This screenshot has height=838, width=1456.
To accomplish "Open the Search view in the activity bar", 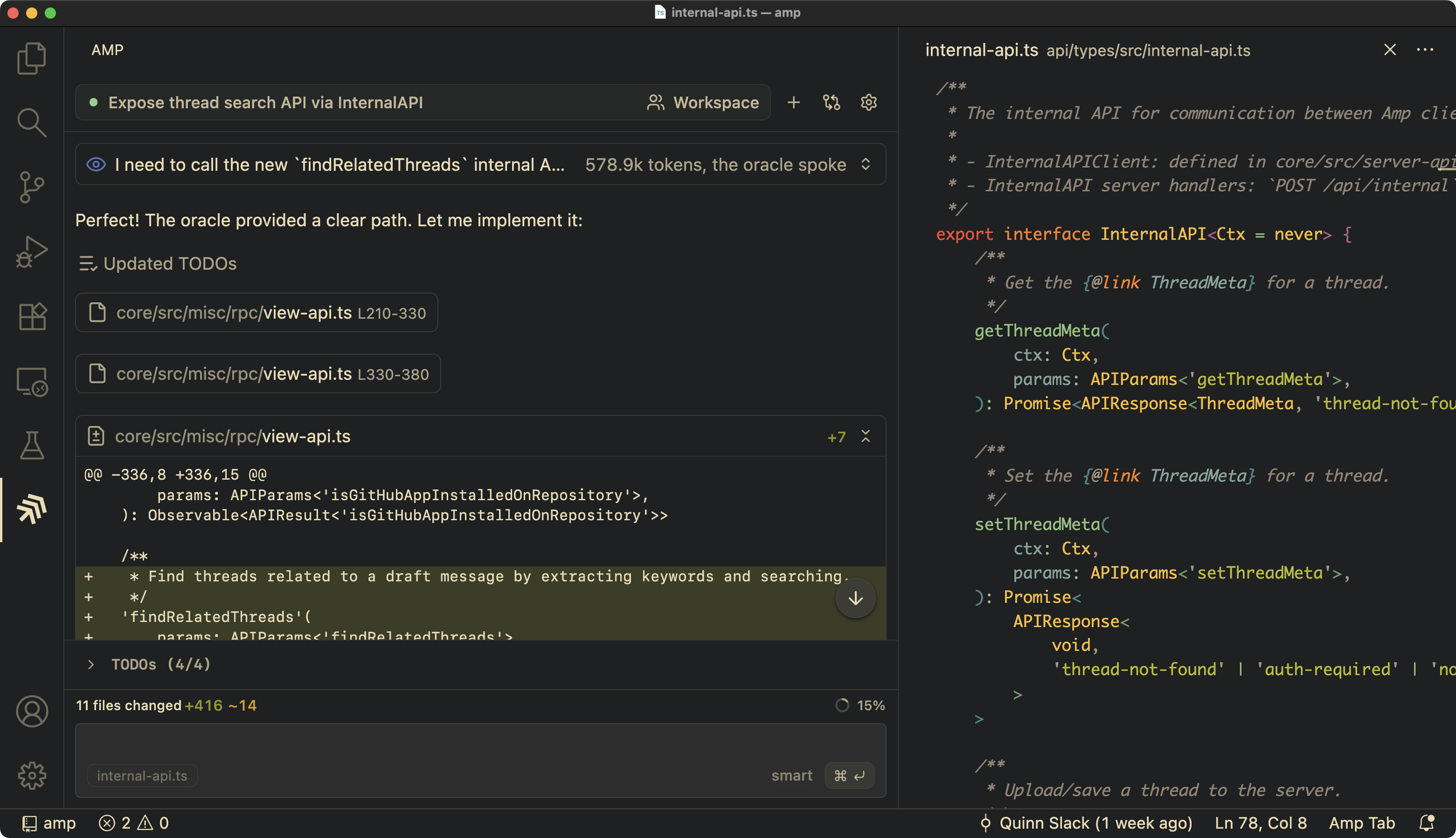I will (32, 123).
